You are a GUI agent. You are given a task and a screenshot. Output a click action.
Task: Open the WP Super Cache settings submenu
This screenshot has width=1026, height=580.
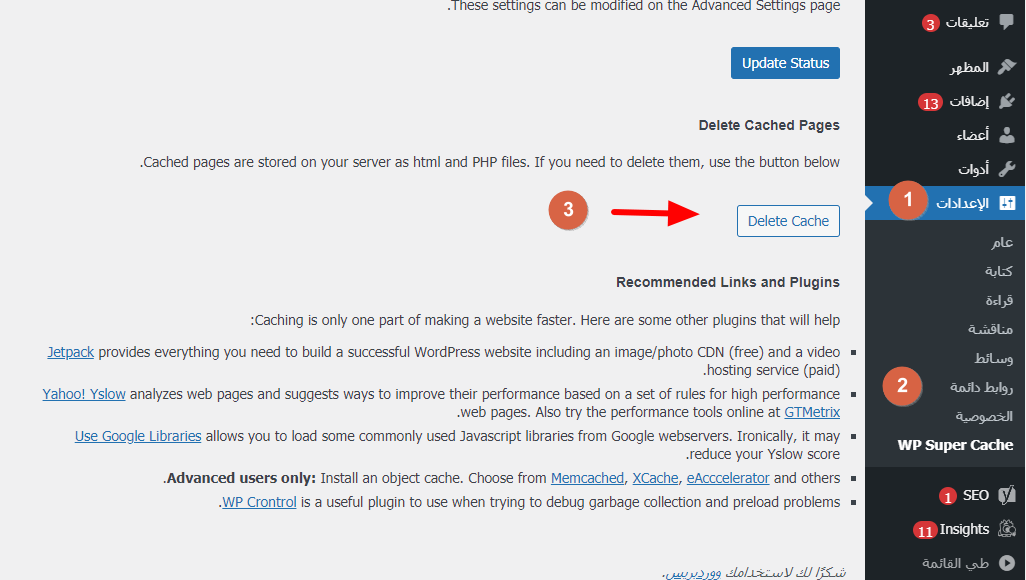pos(955,445)
